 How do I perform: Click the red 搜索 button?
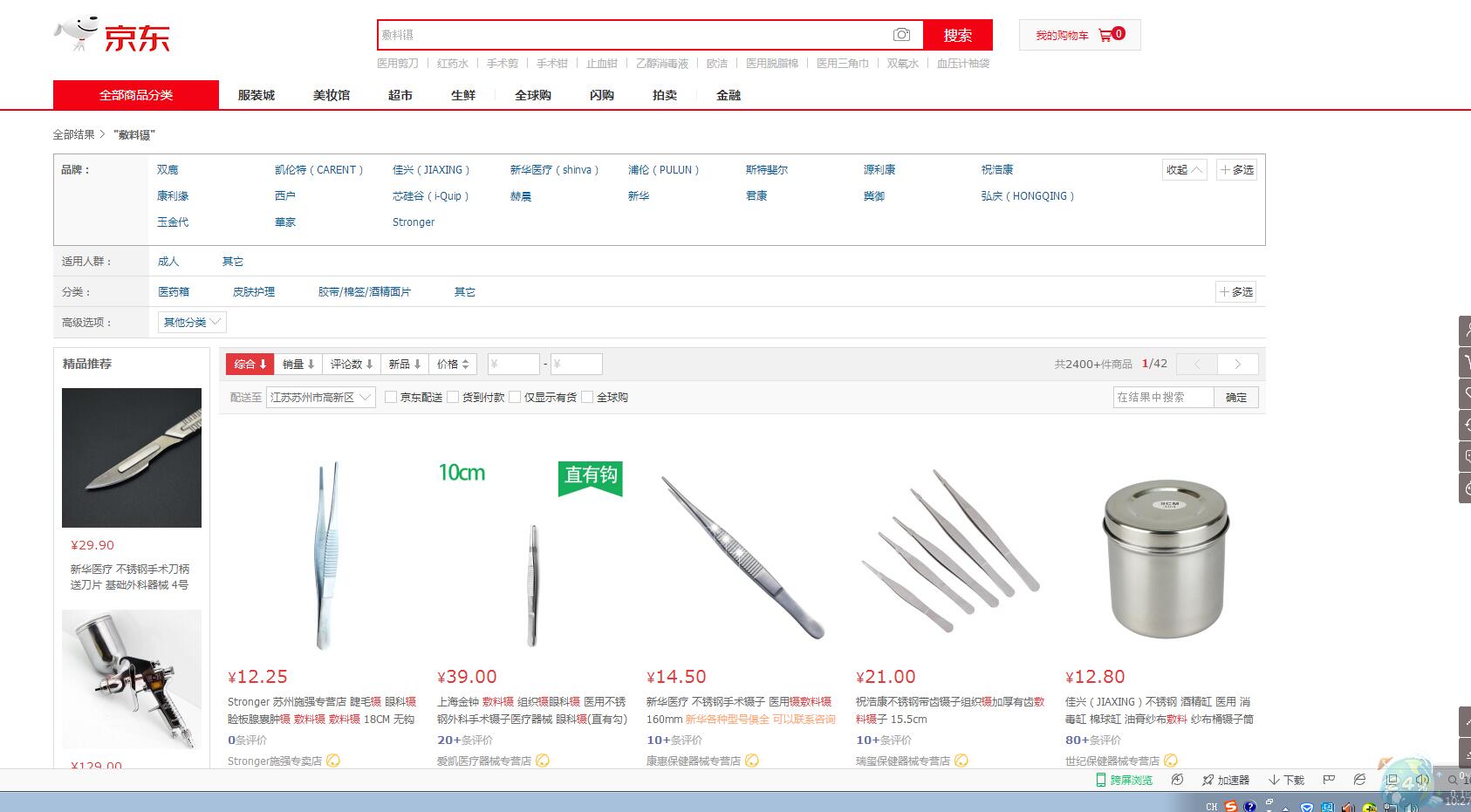pyautogui.click(x=957, y=35)
